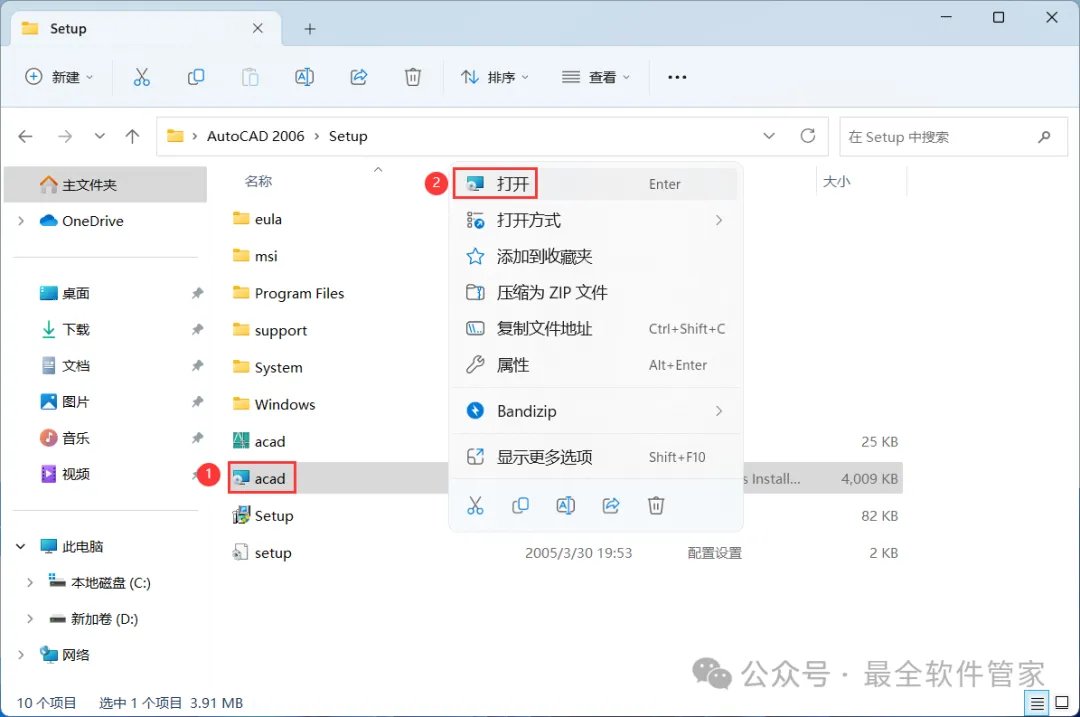1080x717 pixels.
Task: Select the support folder
Action: click(x=269, y=331)
